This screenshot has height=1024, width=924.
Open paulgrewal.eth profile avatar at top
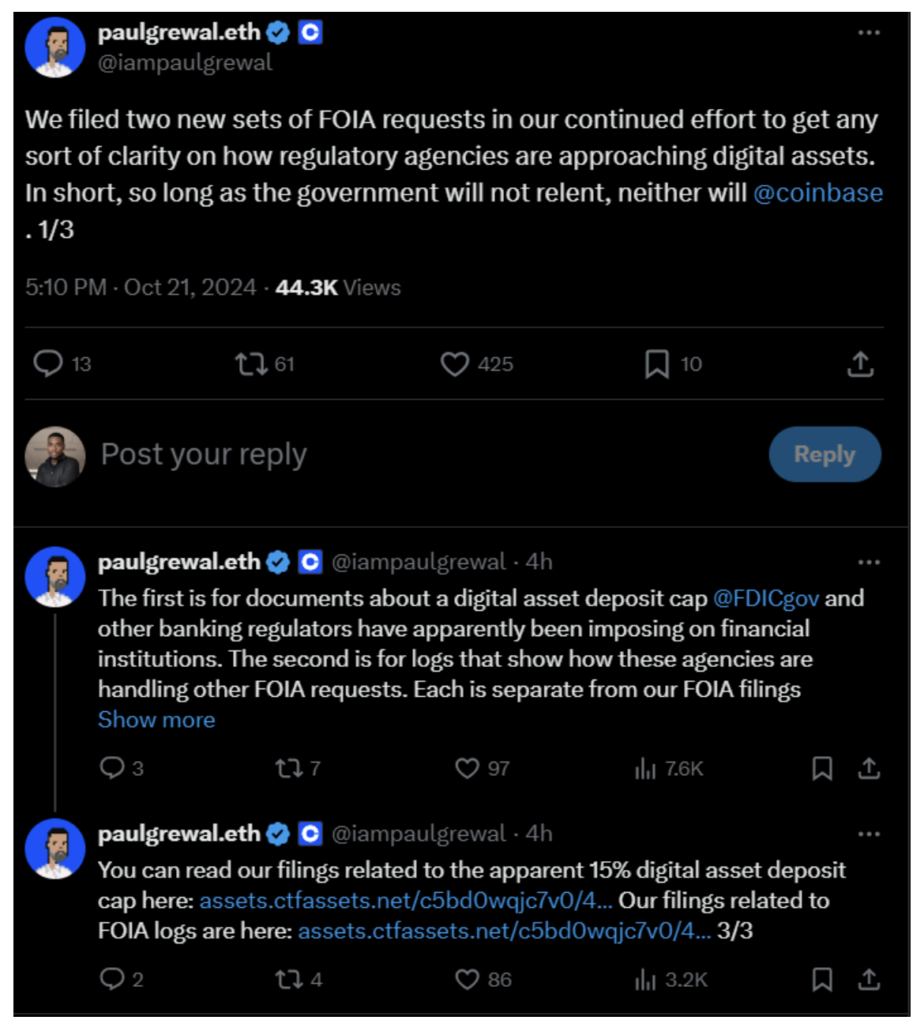pyautogui.click(x=54, y=47)
